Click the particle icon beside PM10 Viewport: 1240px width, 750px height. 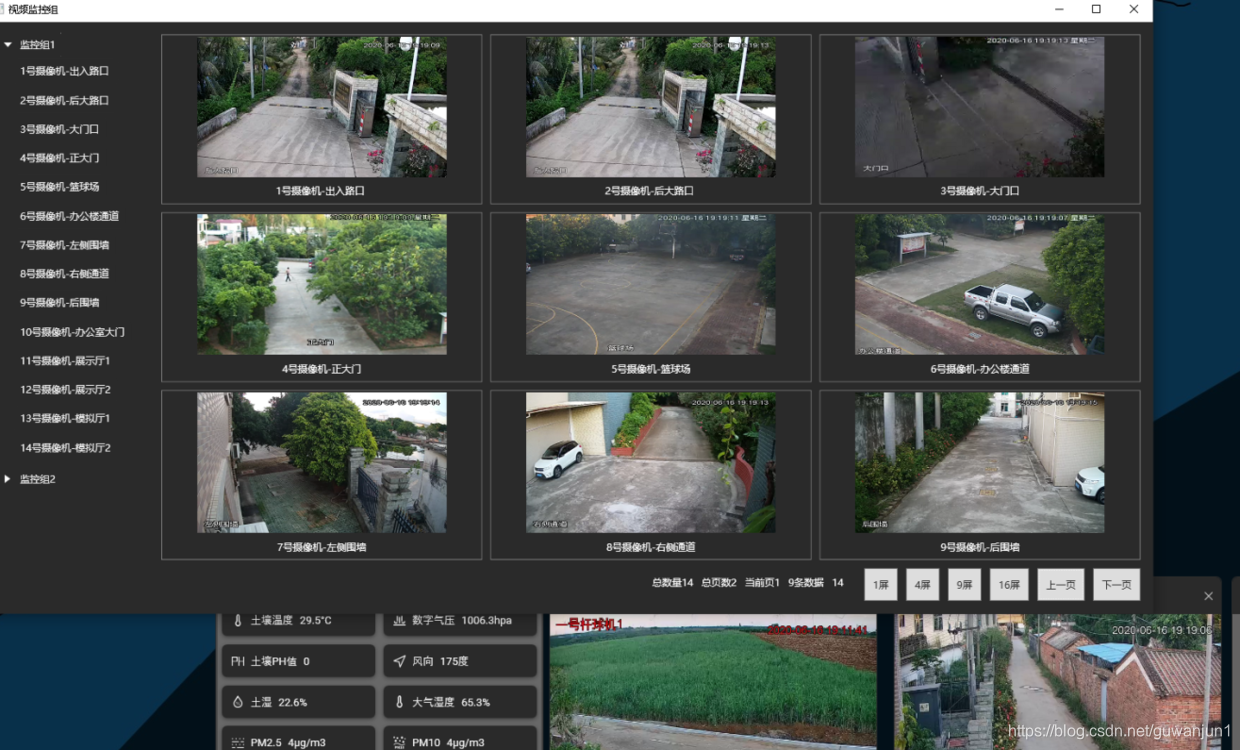(399, 743)
